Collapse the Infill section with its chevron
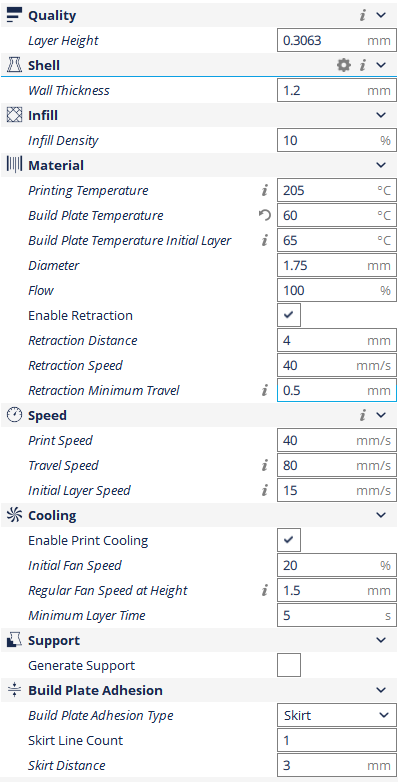398x784 pixels. [x=381, y=115]
